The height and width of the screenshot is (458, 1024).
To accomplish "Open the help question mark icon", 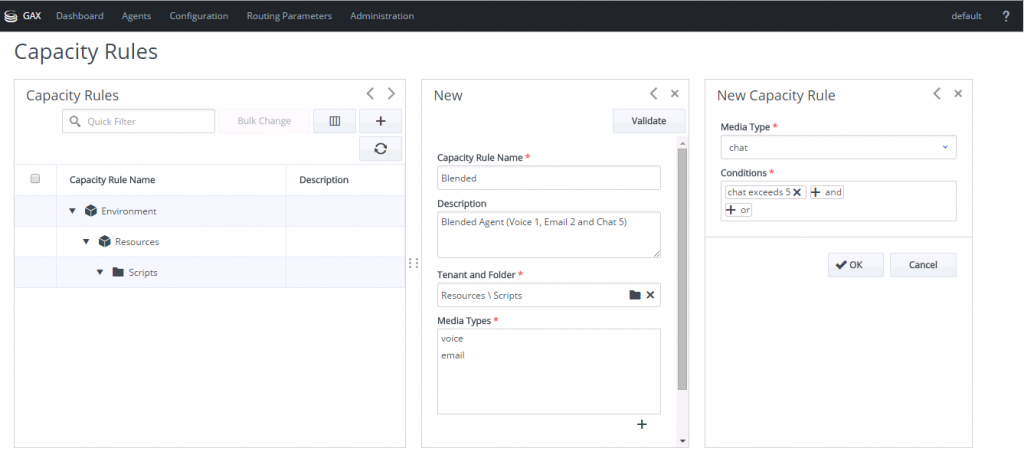I will click(x=1006, y=16).
